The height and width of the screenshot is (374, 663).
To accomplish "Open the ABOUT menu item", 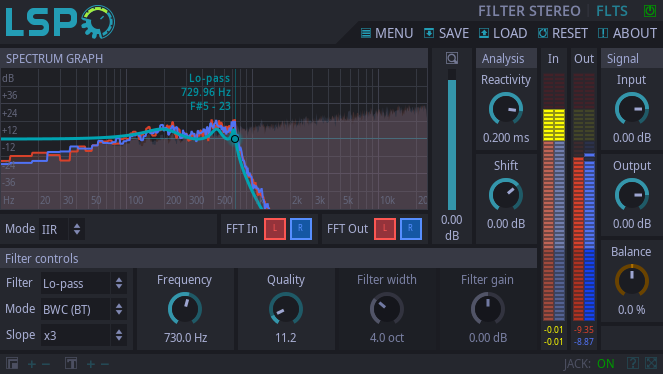I will pyautogui.click(x=627, y=33).
